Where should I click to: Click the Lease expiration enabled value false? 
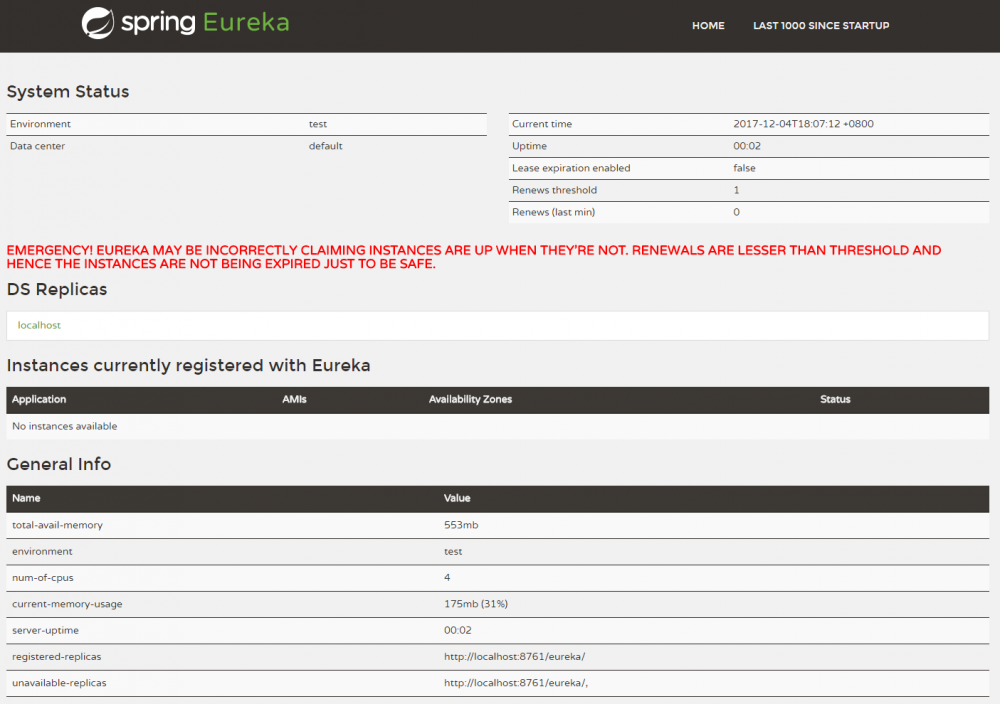744,168
